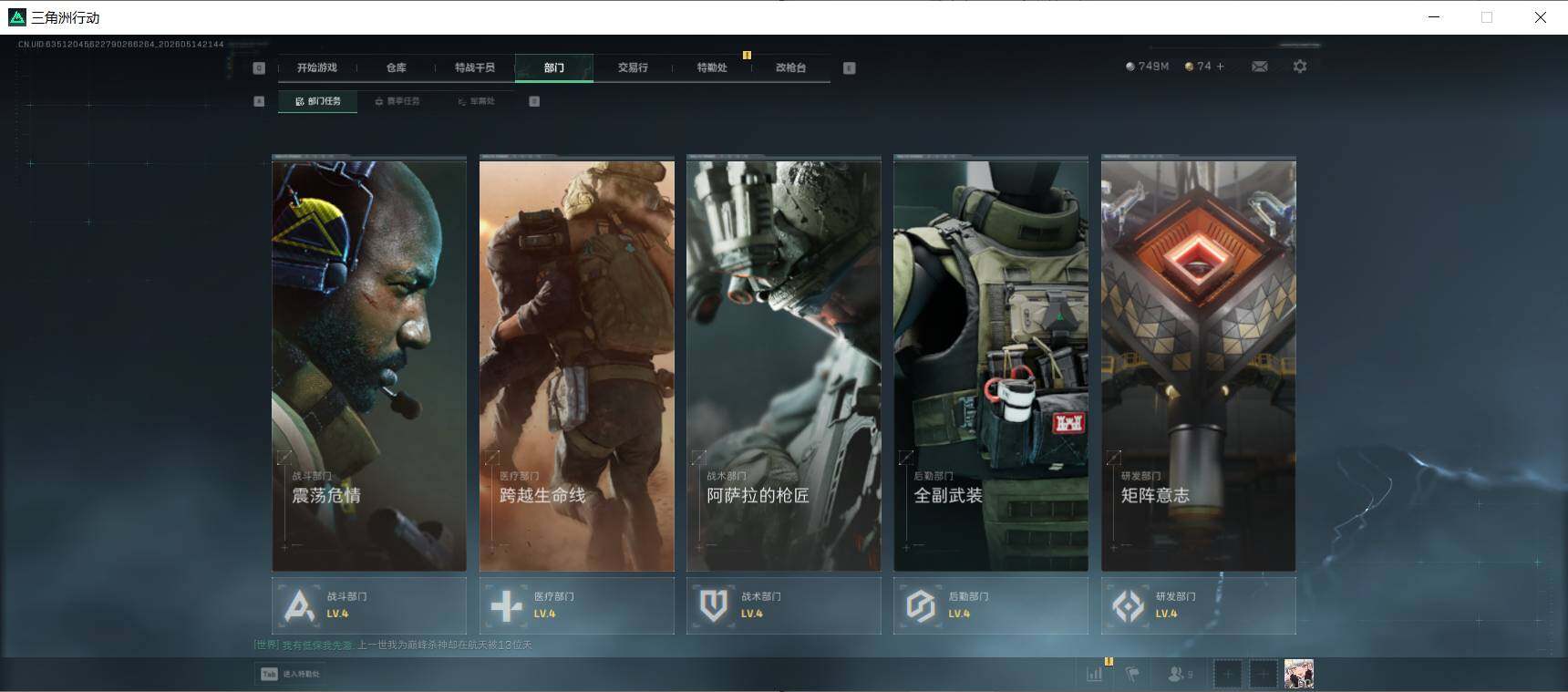Open the 军需处 sub-tab
Screen dimensions: 1568x692
click(x=477, y=101)
